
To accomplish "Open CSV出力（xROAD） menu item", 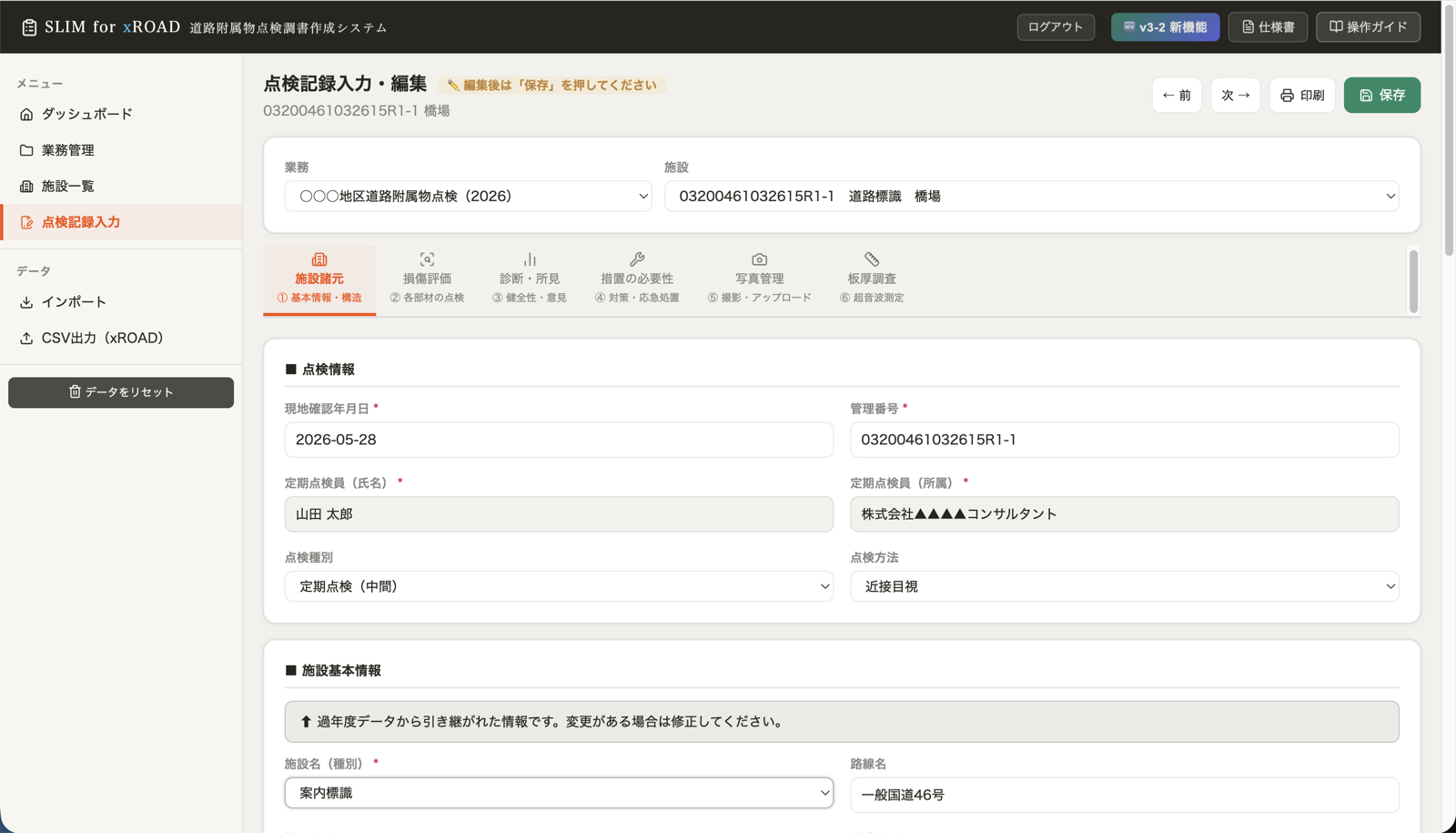I will click(121, 338).
